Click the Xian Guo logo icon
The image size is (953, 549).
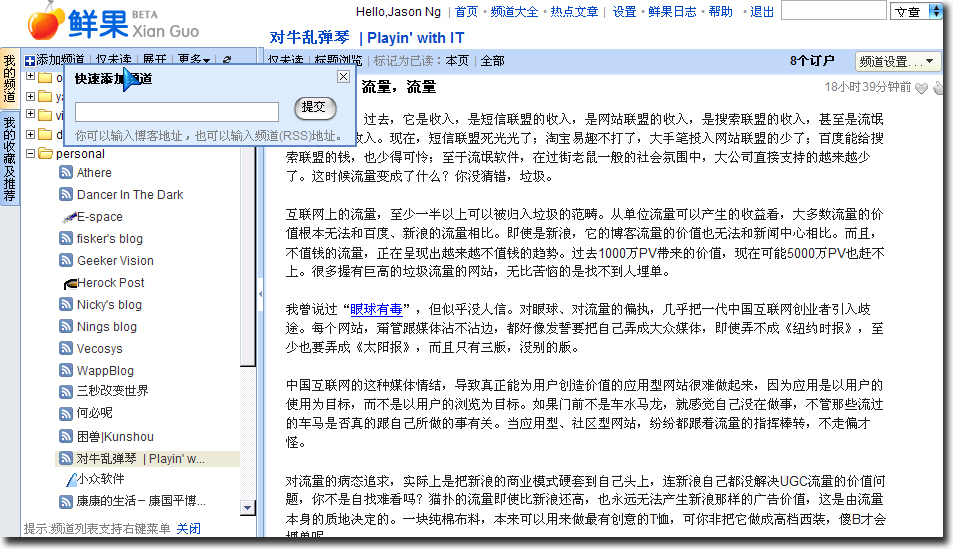pyautogui.click(x=42, y=21)
